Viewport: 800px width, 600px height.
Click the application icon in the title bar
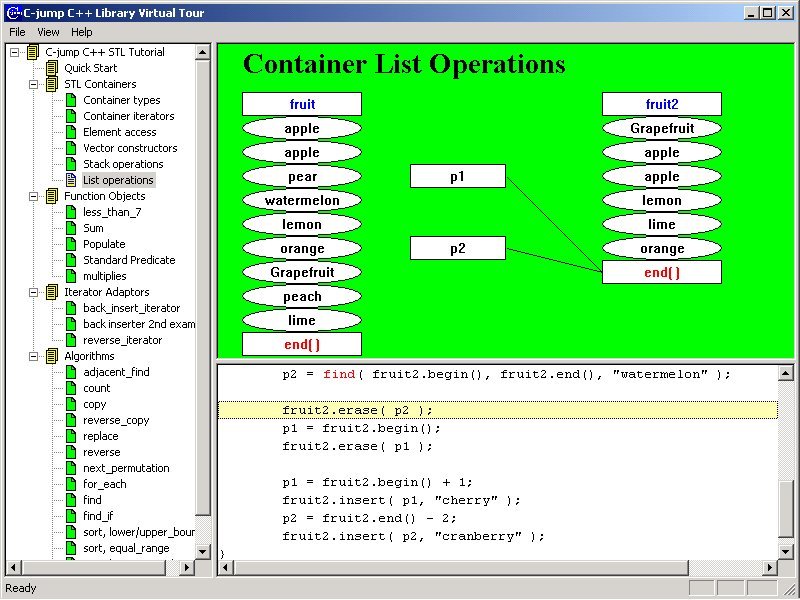point(14,13)
